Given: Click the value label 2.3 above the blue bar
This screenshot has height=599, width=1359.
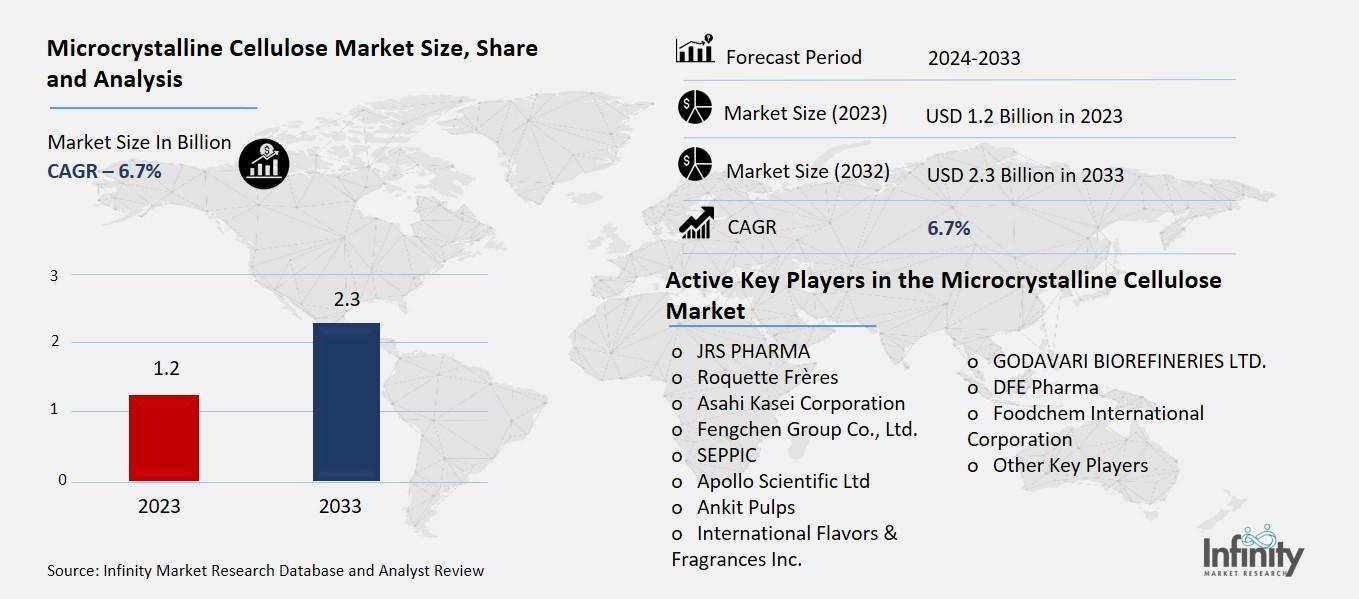Looking at the screenshot, I should (x=346, y=298).
